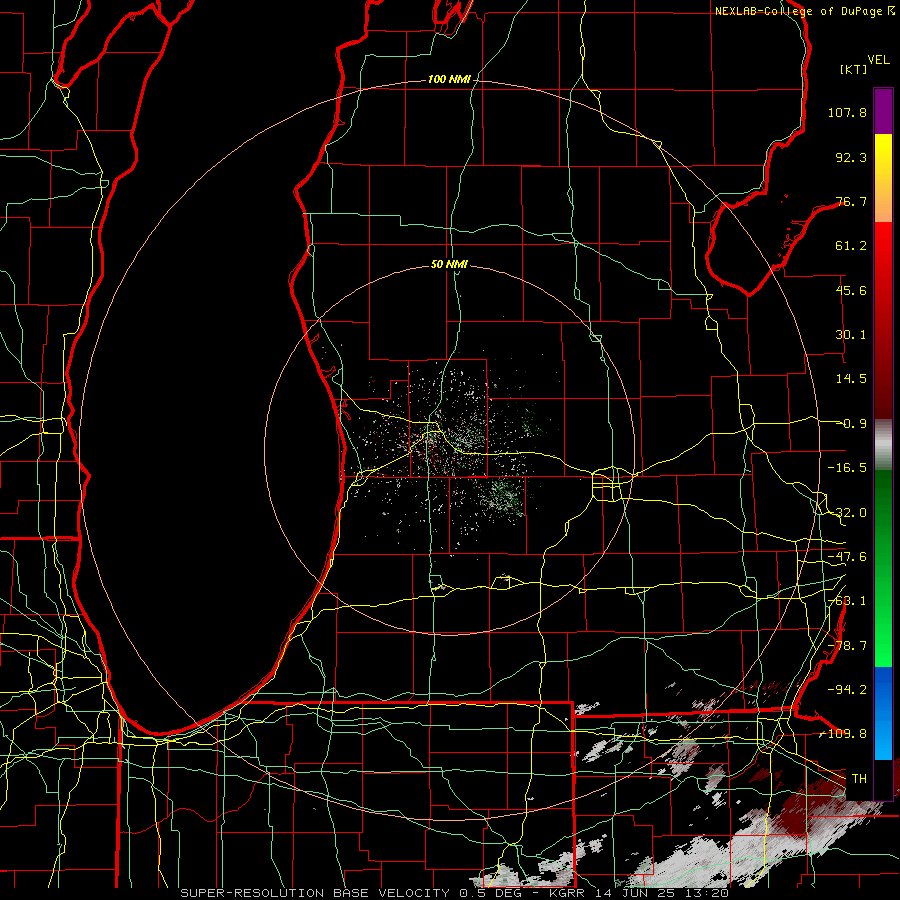Pick the purple segment of the color bar
Screen dimensions: 900x900
(x=883, y=112)
